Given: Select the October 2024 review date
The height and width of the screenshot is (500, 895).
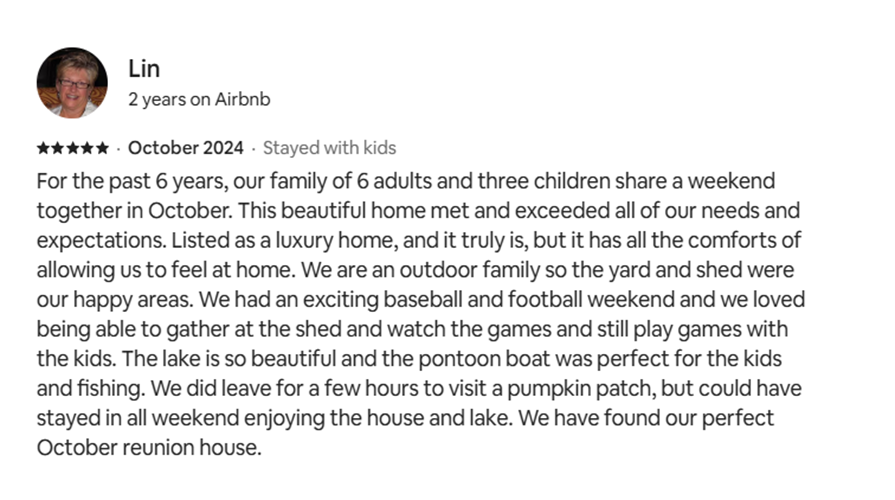Looking at the screenshot, I should [186, 148].
